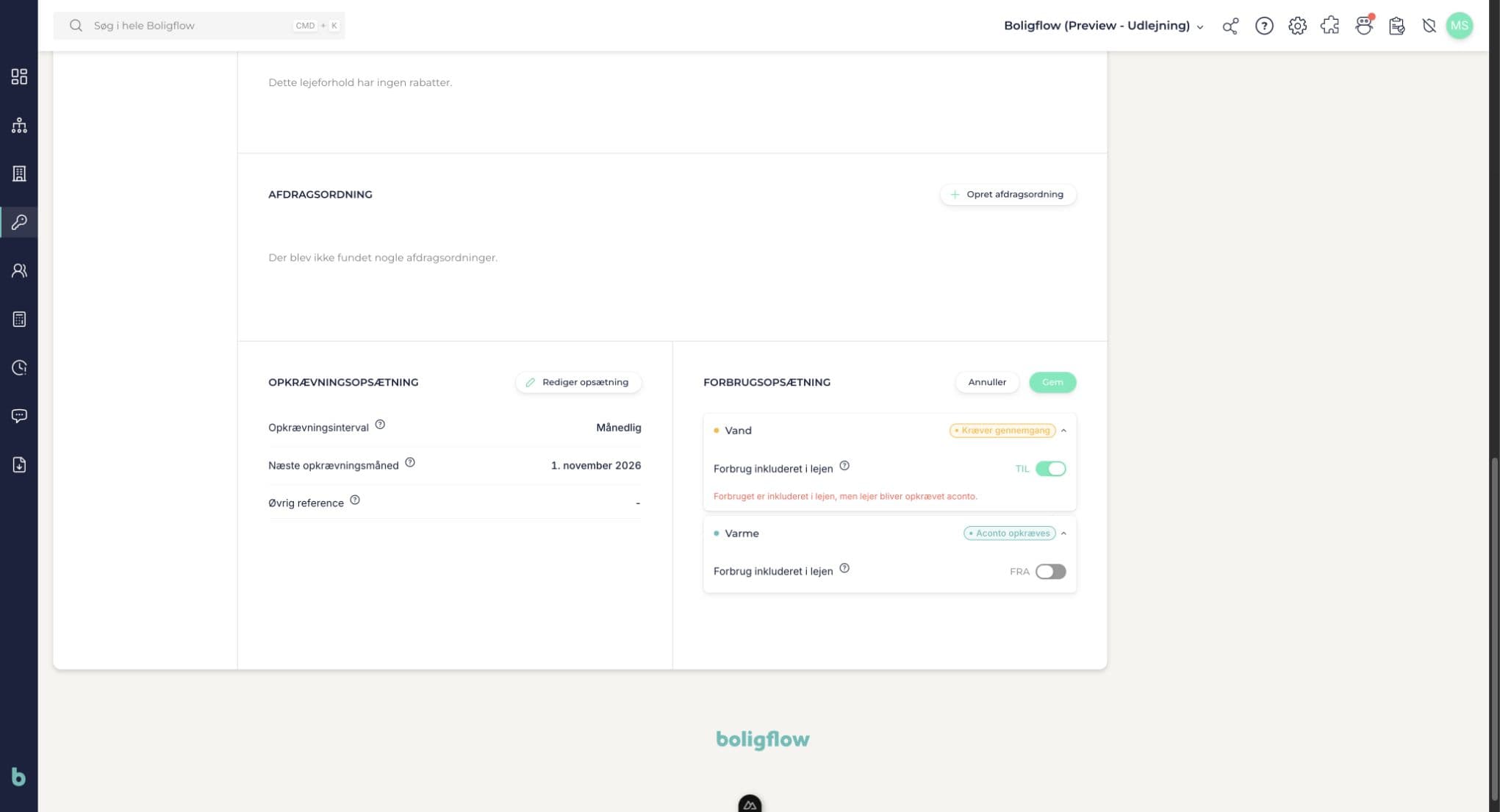Viewport: 1500px width, 812px height.
Task: Open the chat messages icon in sidebar
Action: 19,416
